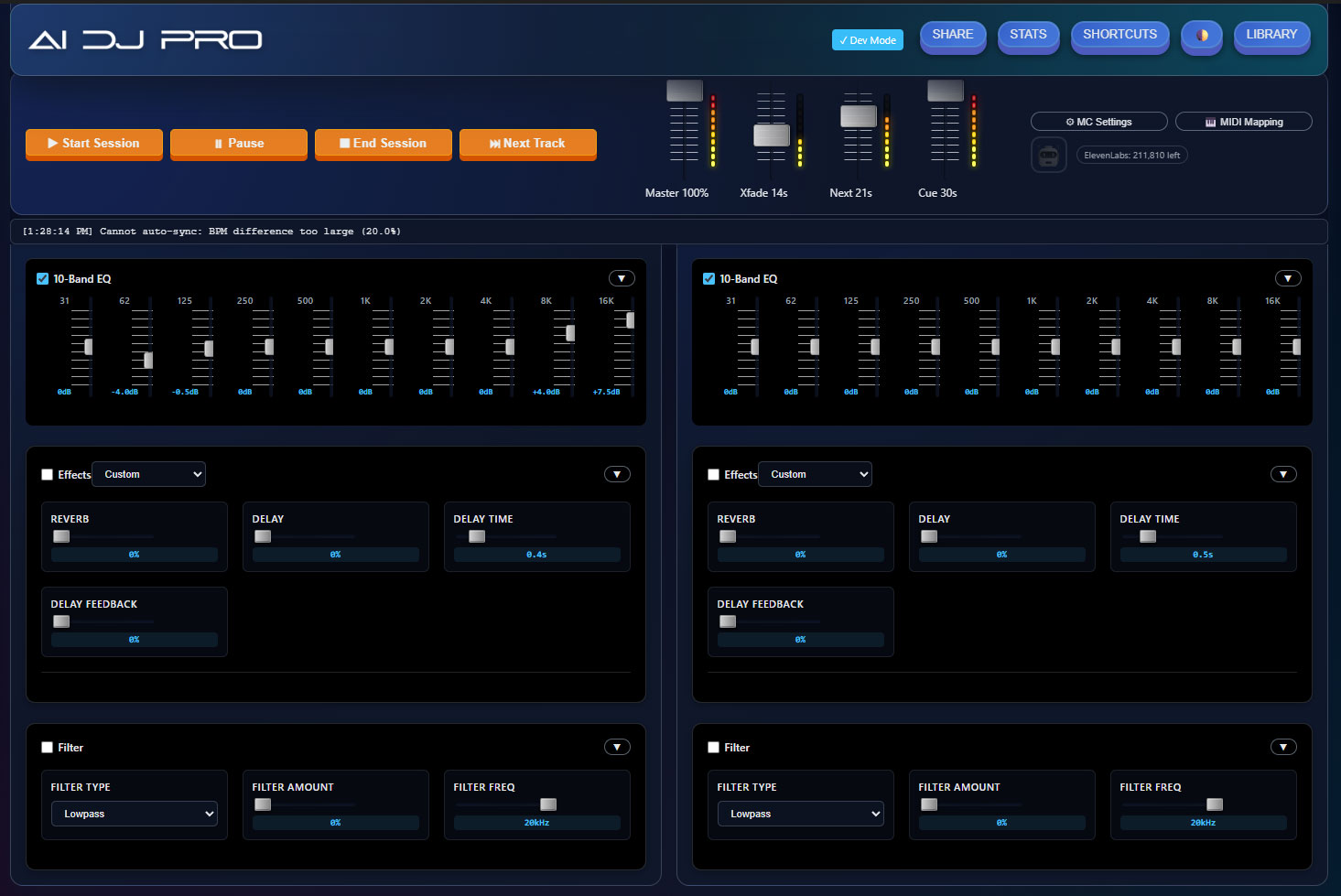Image resolution: width=1341 pixels, height=896 pixels.
Task: Open MC Settings
Action: tap(1098, 122)
